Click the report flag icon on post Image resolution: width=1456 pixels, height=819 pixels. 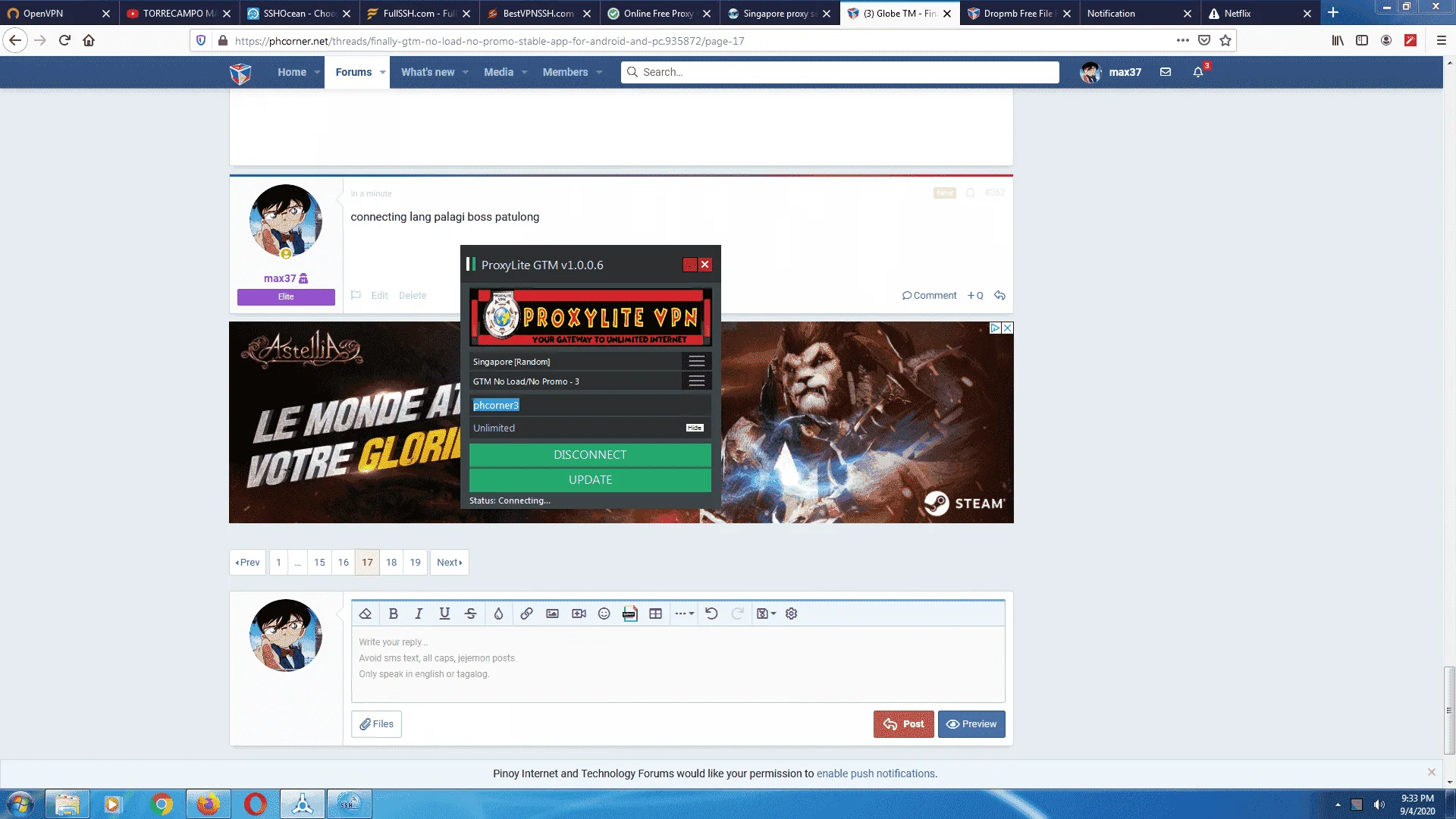[x=356, y=296]
